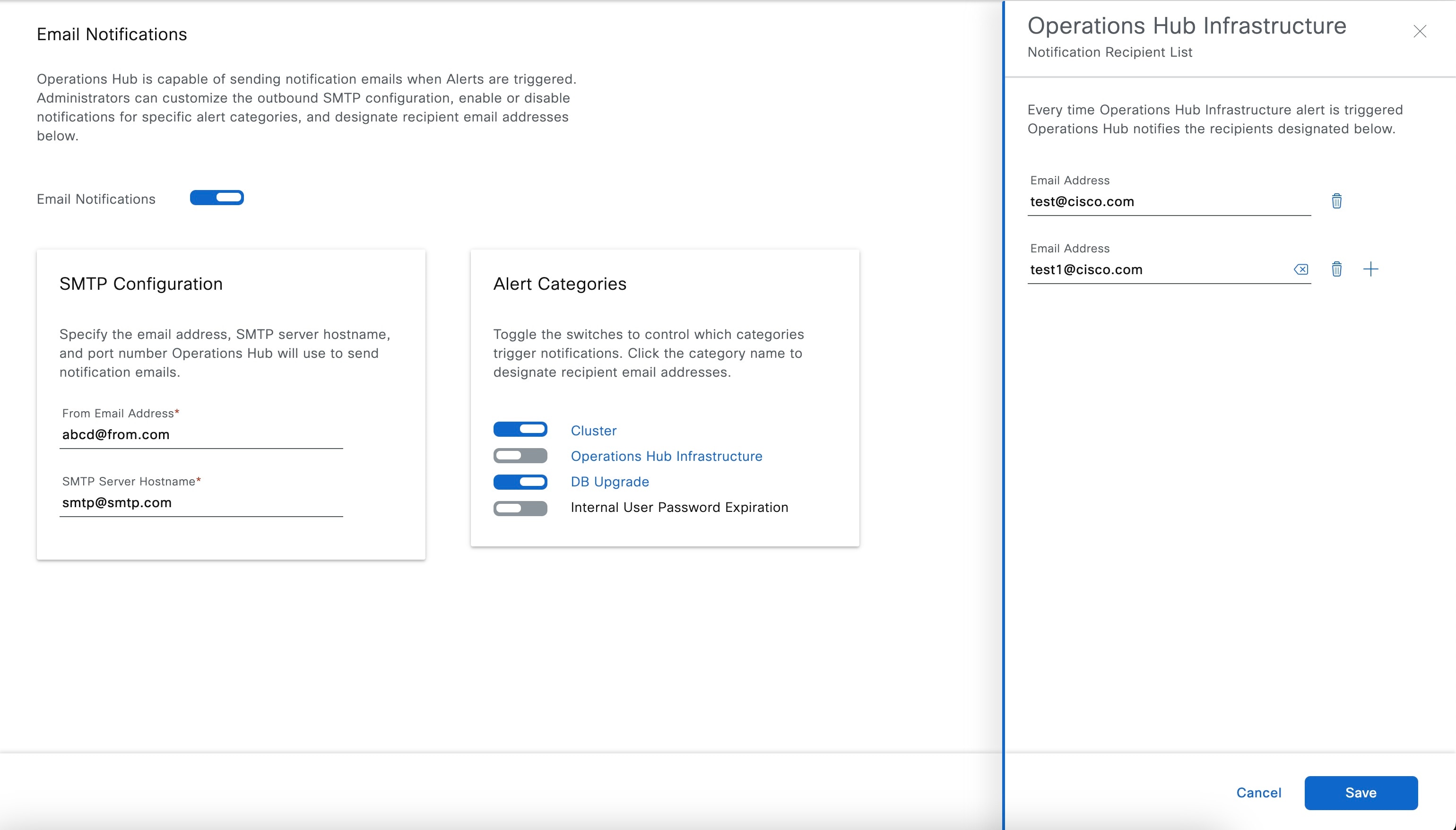
Task: Open the DB Upgrade recipient list
Action: pyautogui.click(x=609, y=482)
